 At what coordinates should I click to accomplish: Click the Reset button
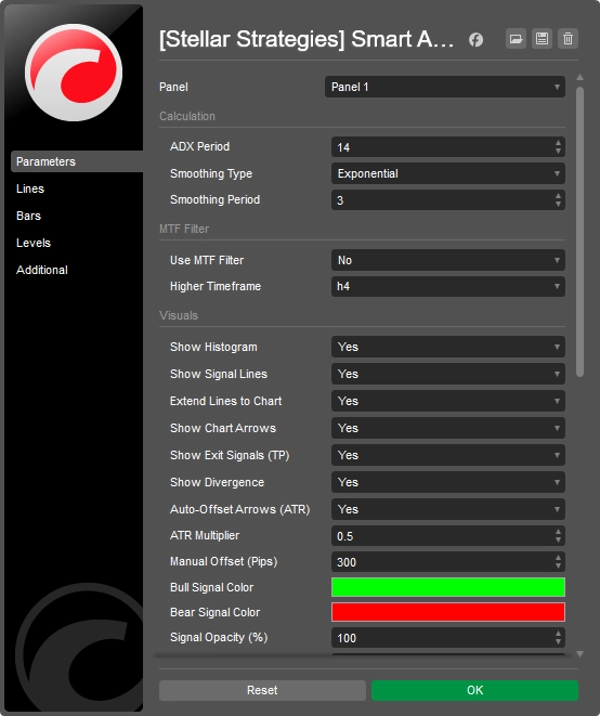point(262,690)
